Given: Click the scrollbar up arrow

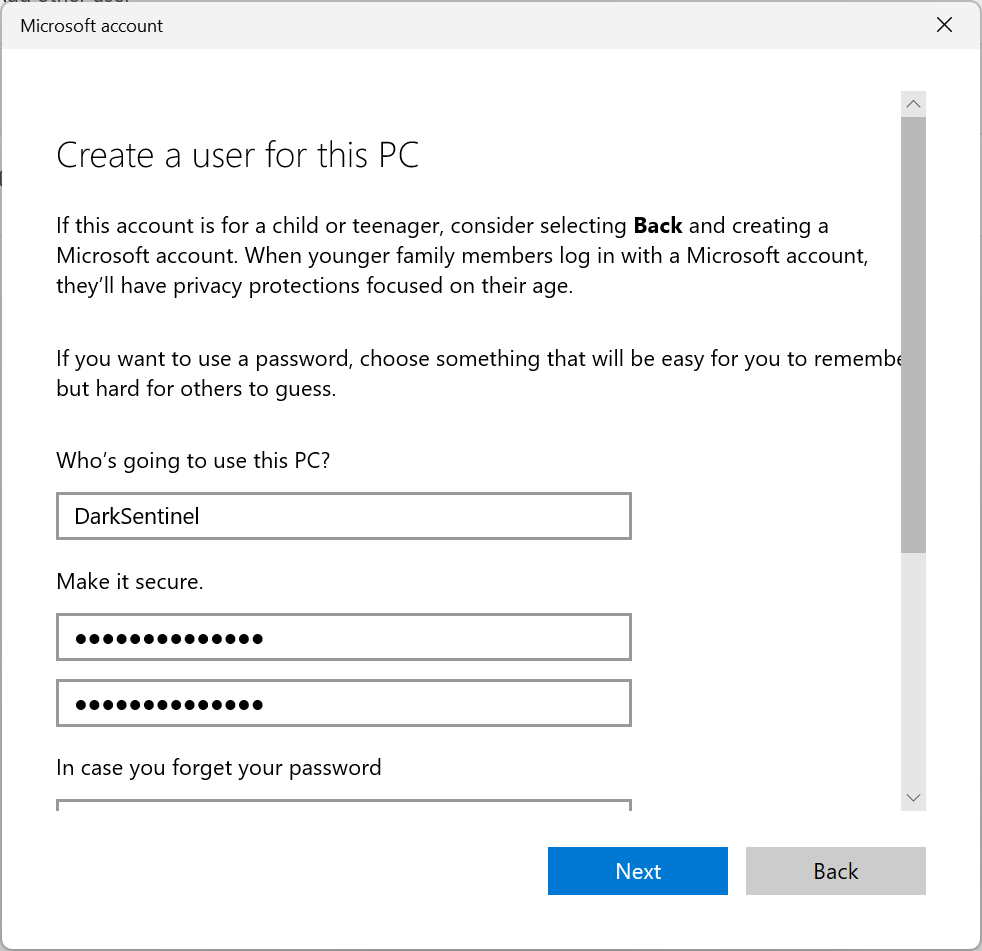Looking at the screenshot, I should [x=913, y=104].
